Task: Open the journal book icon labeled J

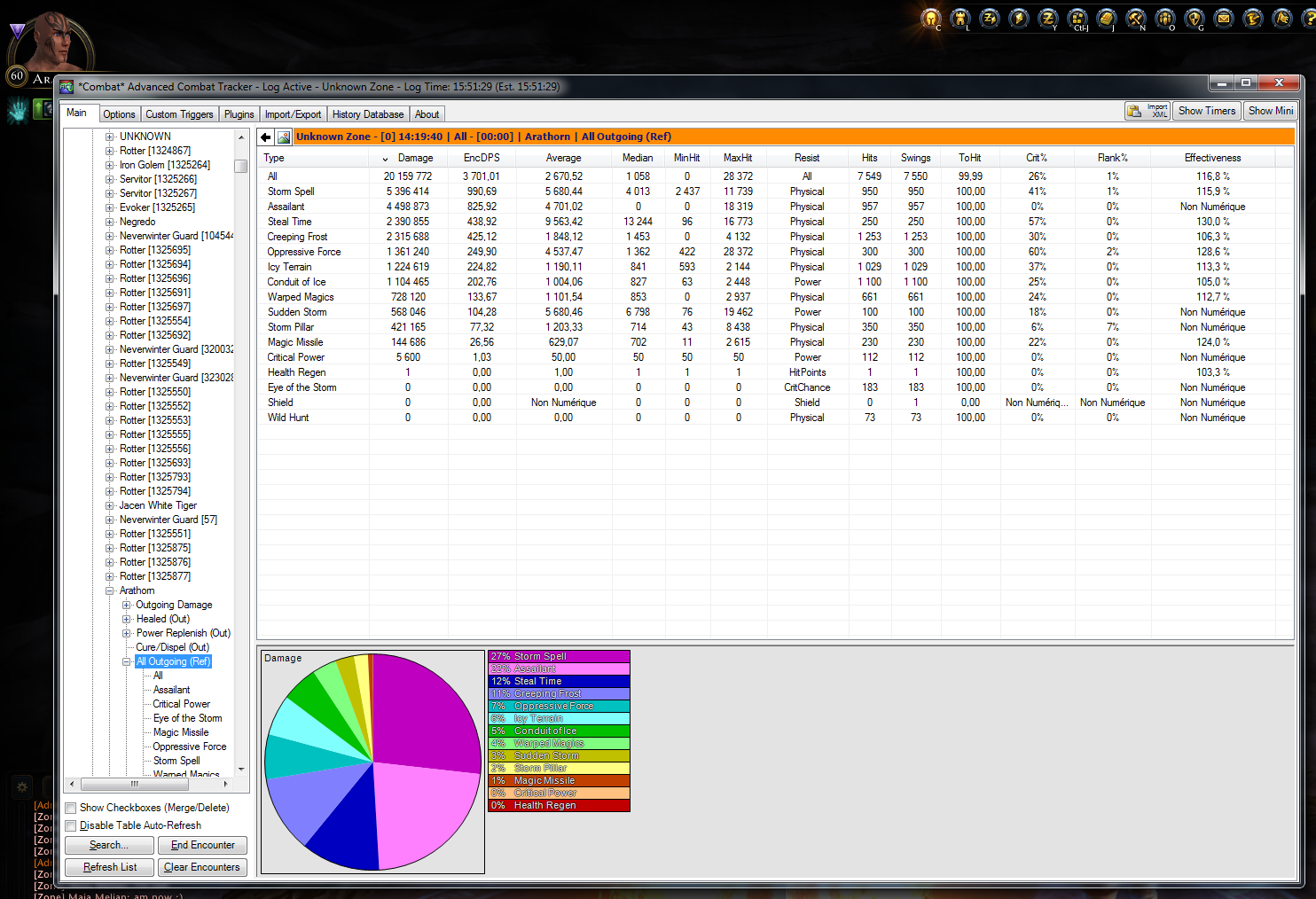Action: coord(1108,19)
